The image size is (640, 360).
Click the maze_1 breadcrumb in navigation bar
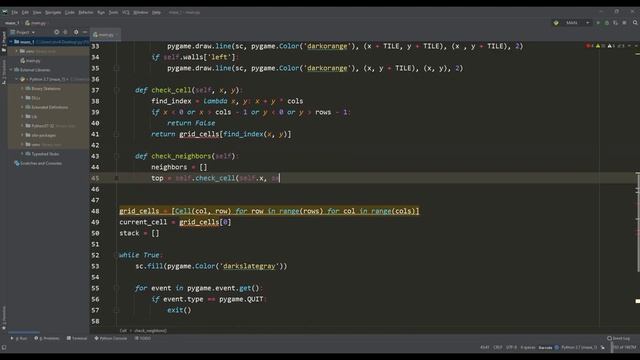(12, 23)
